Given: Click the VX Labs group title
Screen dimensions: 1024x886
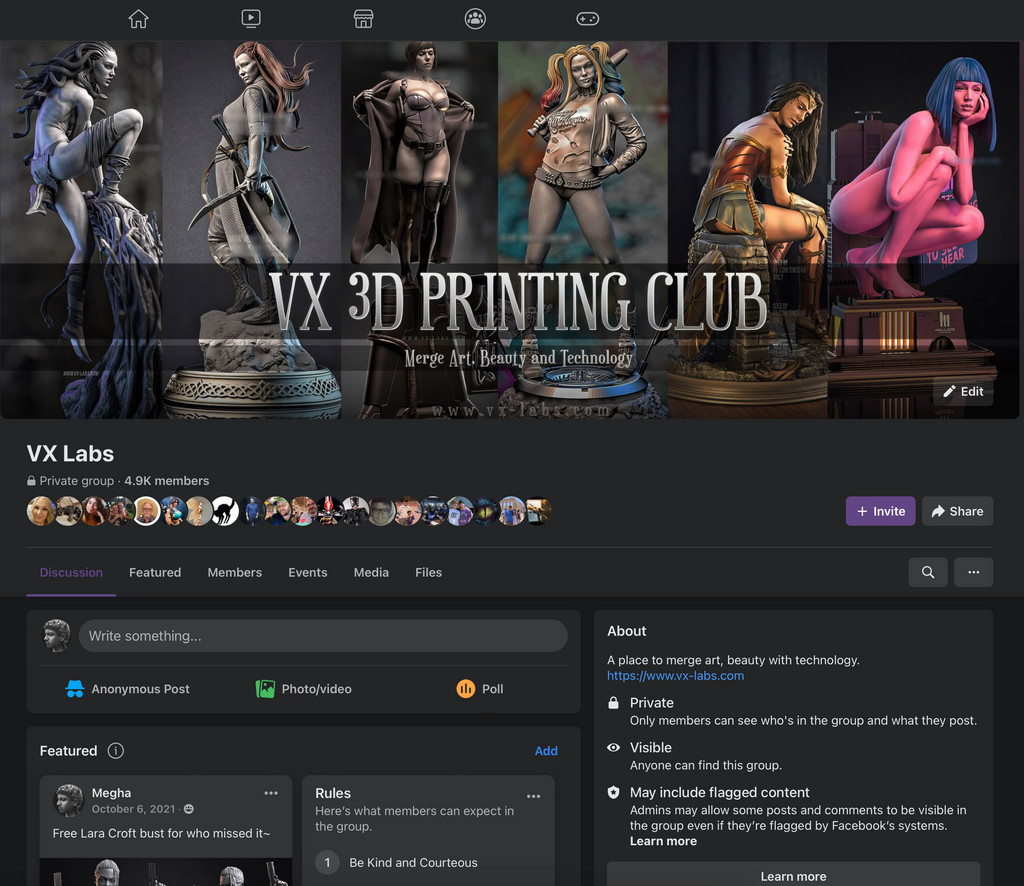Looking at the screenshot, I should tap(71, 454).
